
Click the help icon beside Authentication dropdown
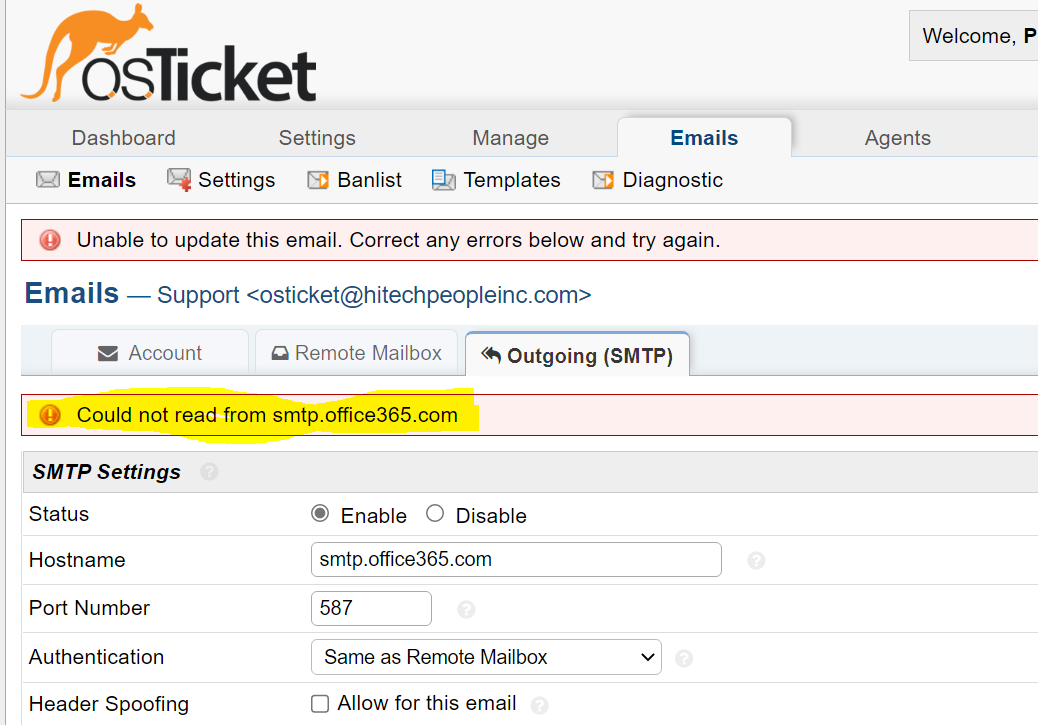684,658
